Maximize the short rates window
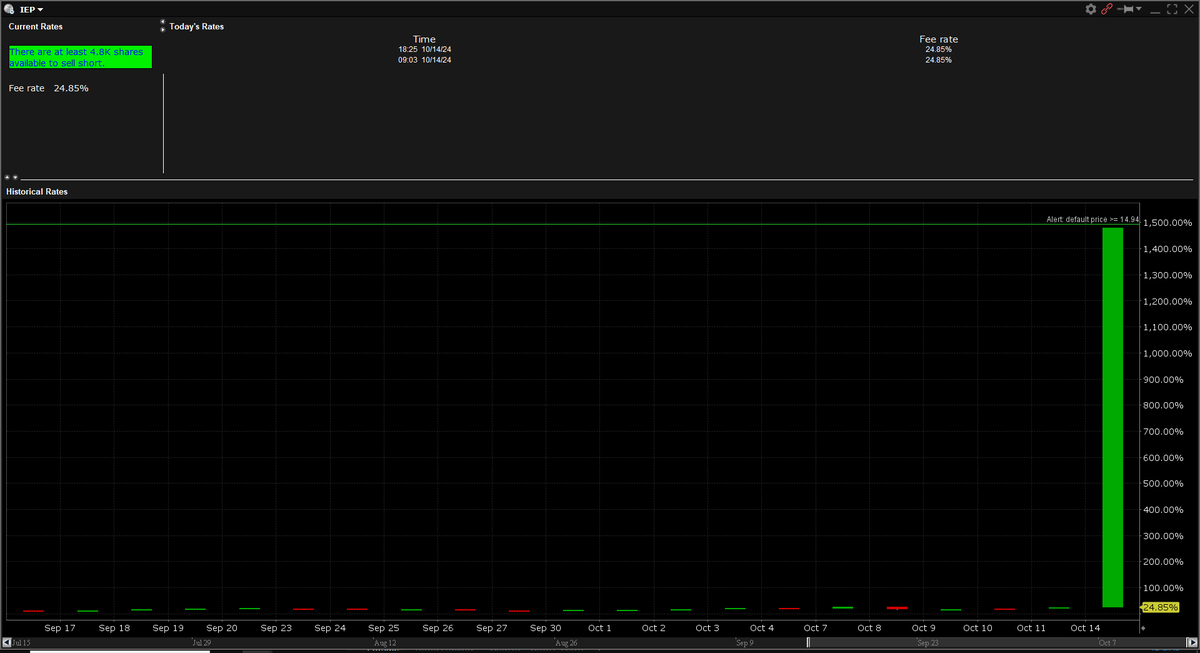The height and width of the screenshot is (653, 1200). (x=1172, y=9)
